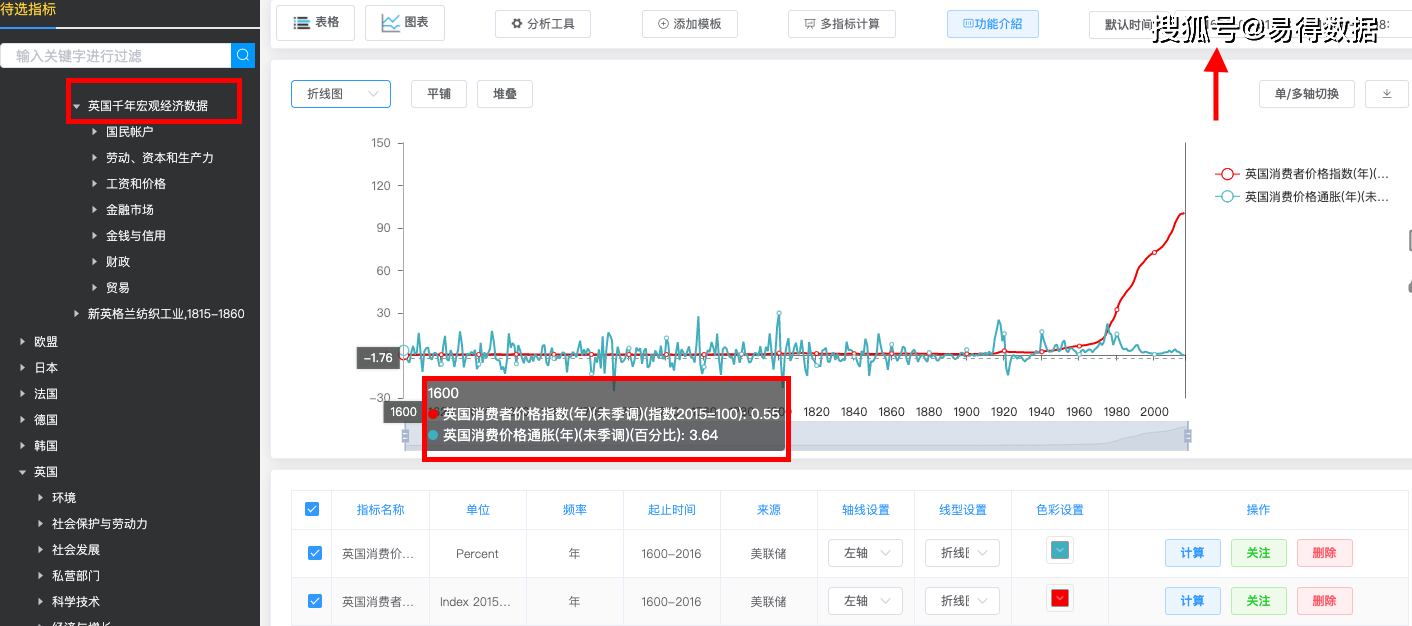Expand the 法国 country node
The image size is (1412, 626).
22,393
